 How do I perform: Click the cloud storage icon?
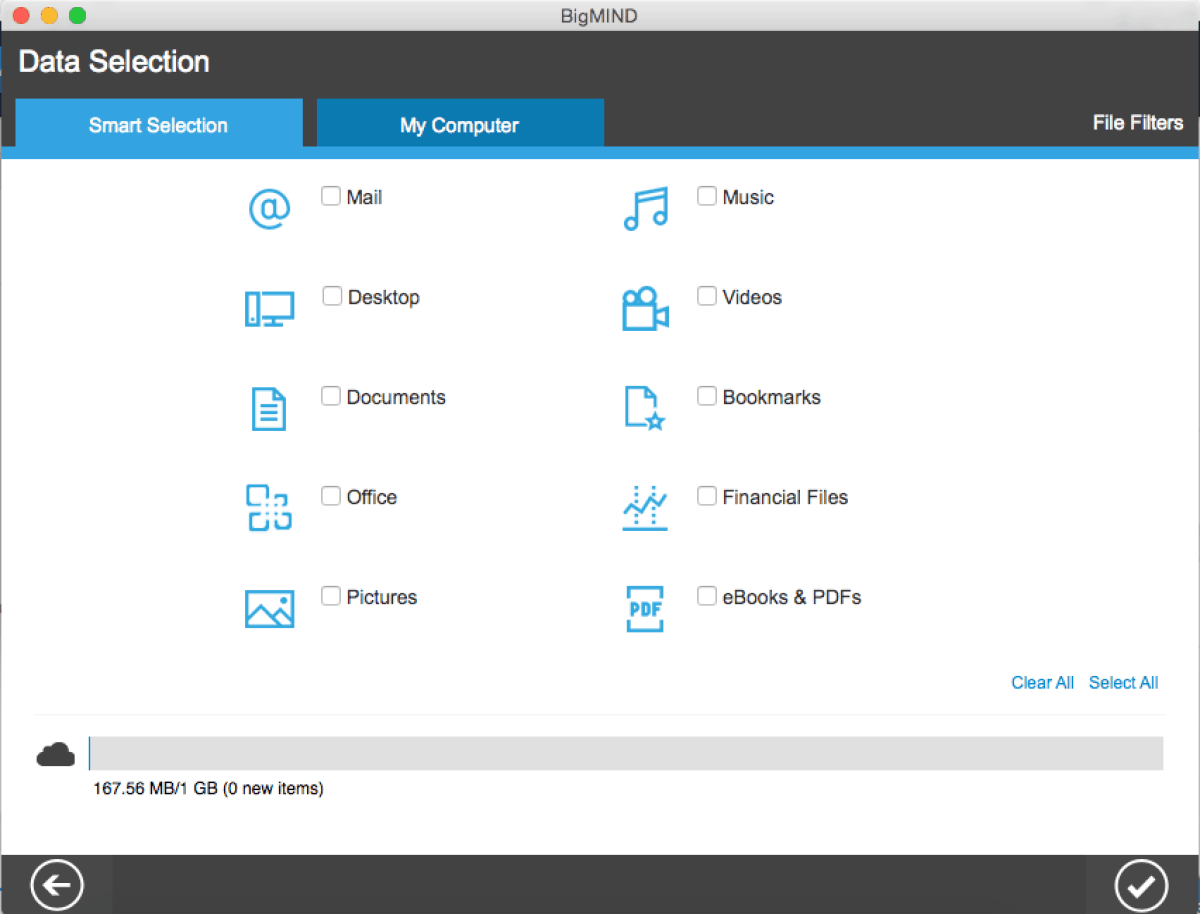pyautogui.click(x=56, y=755)
